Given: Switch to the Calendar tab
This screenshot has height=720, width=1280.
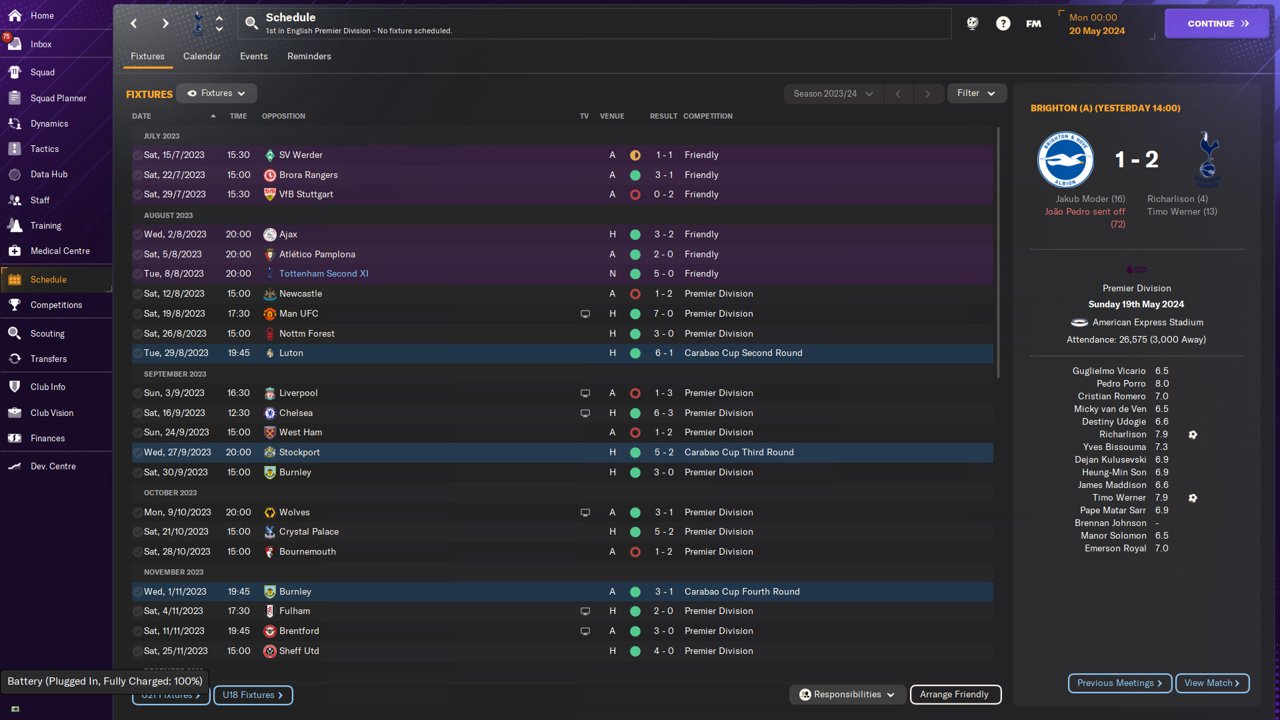Looking at the screenshot, I should 202,56.
